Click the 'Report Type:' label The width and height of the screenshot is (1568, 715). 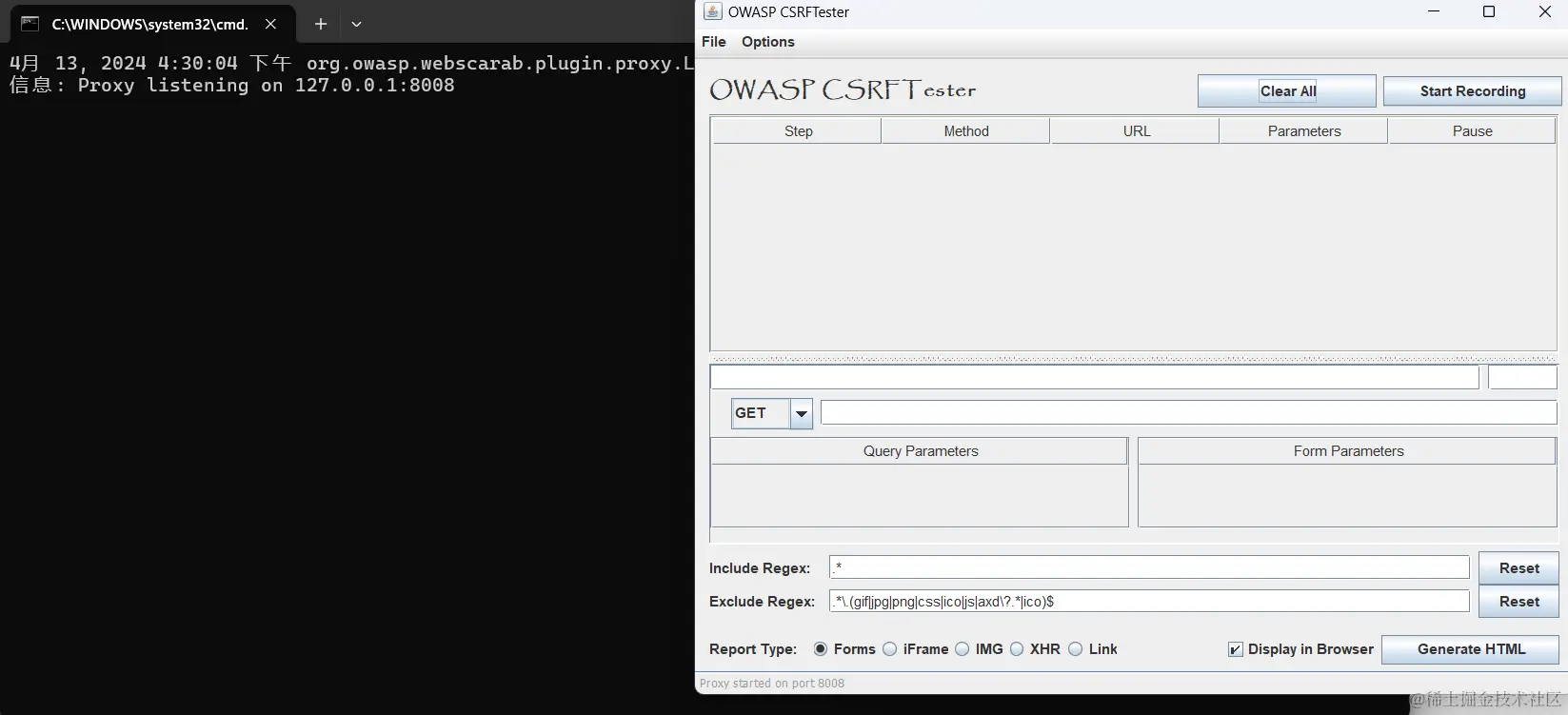tap(753, 649)
